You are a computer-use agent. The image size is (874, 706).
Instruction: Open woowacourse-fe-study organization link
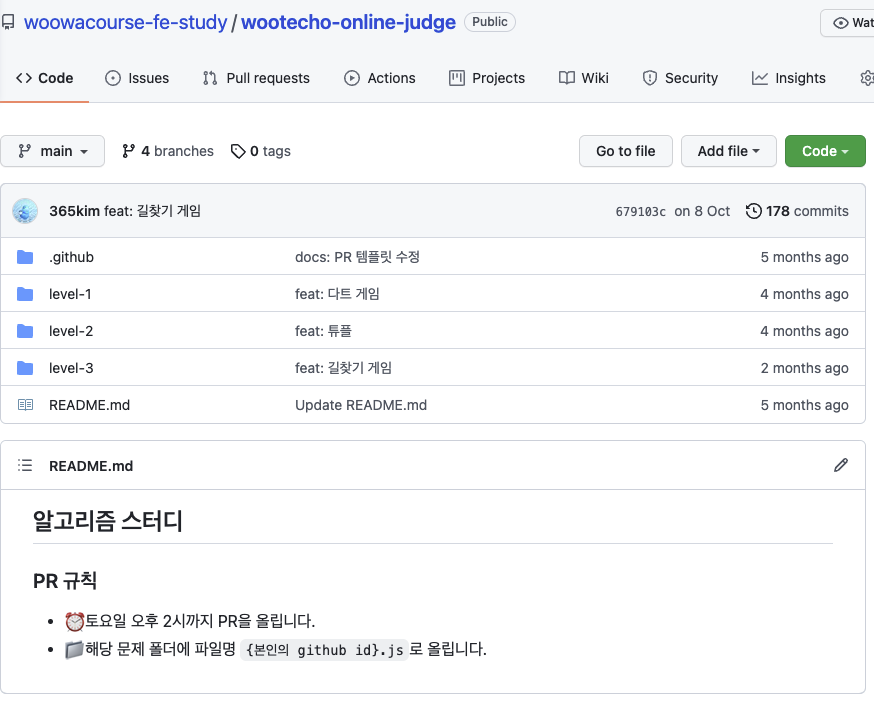click(x=125, y=22)
